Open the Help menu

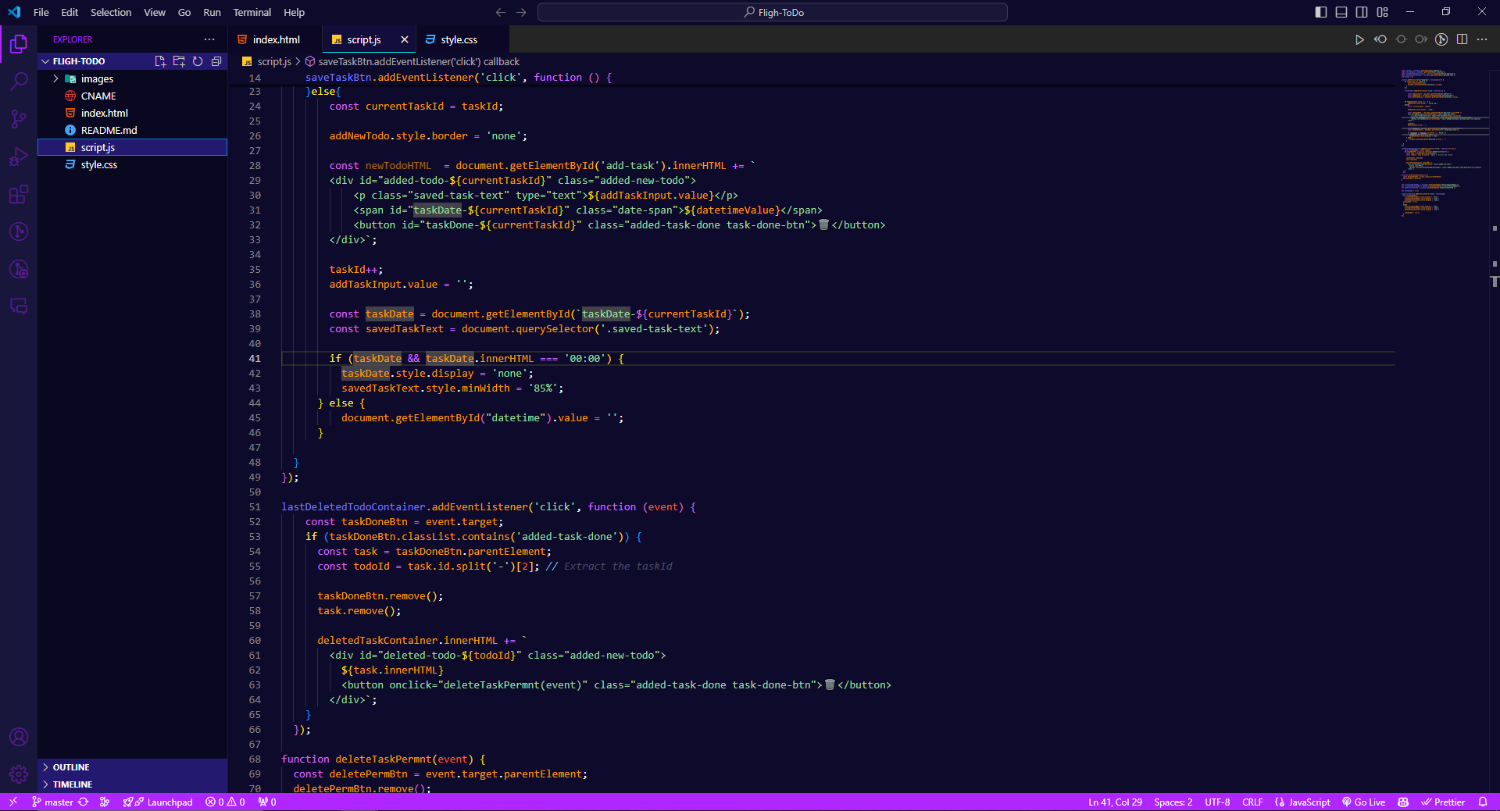pyautogui.click(x=294, y=12)
